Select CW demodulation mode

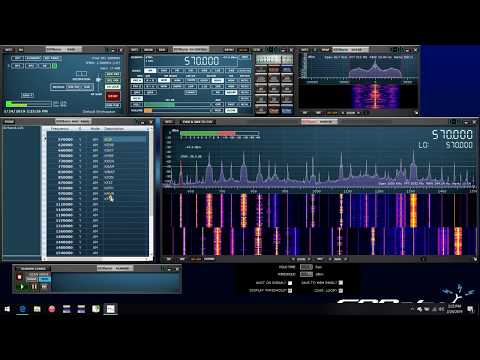click(191, 71)
